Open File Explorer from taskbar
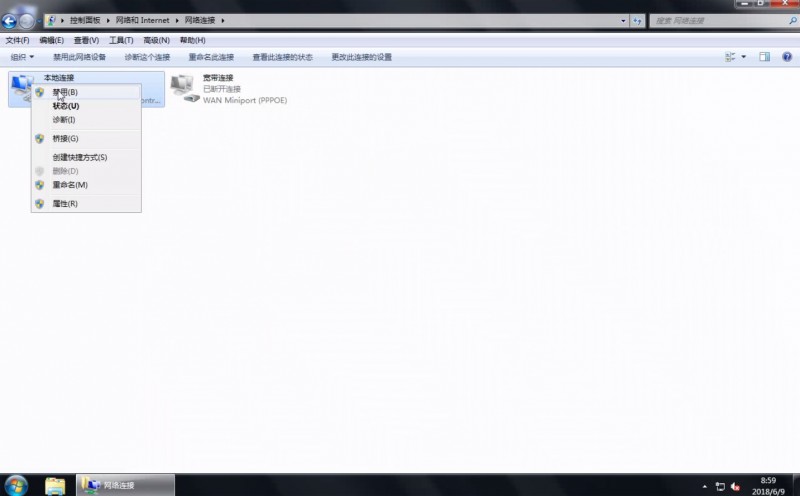 [55, 485]
